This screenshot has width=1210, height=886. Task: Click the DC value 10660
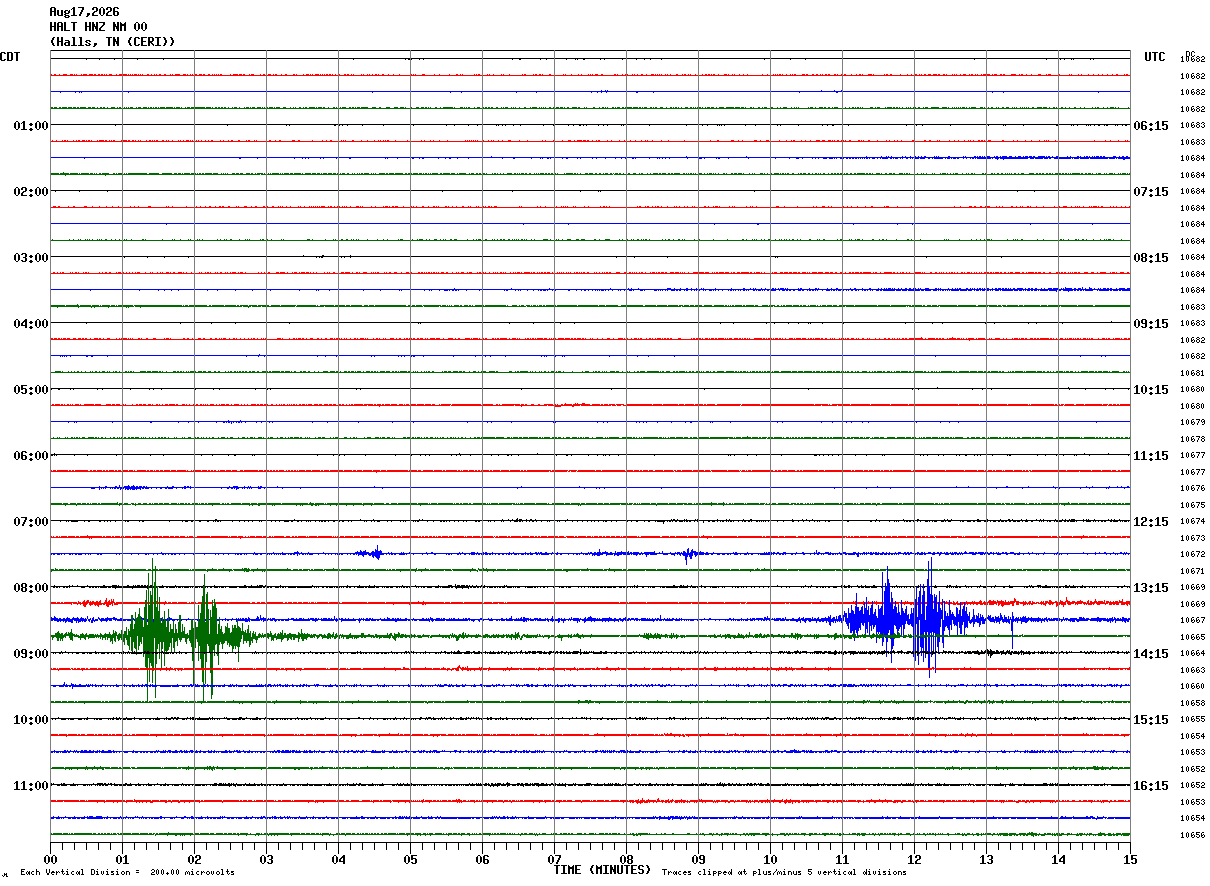click(1192, 686)
